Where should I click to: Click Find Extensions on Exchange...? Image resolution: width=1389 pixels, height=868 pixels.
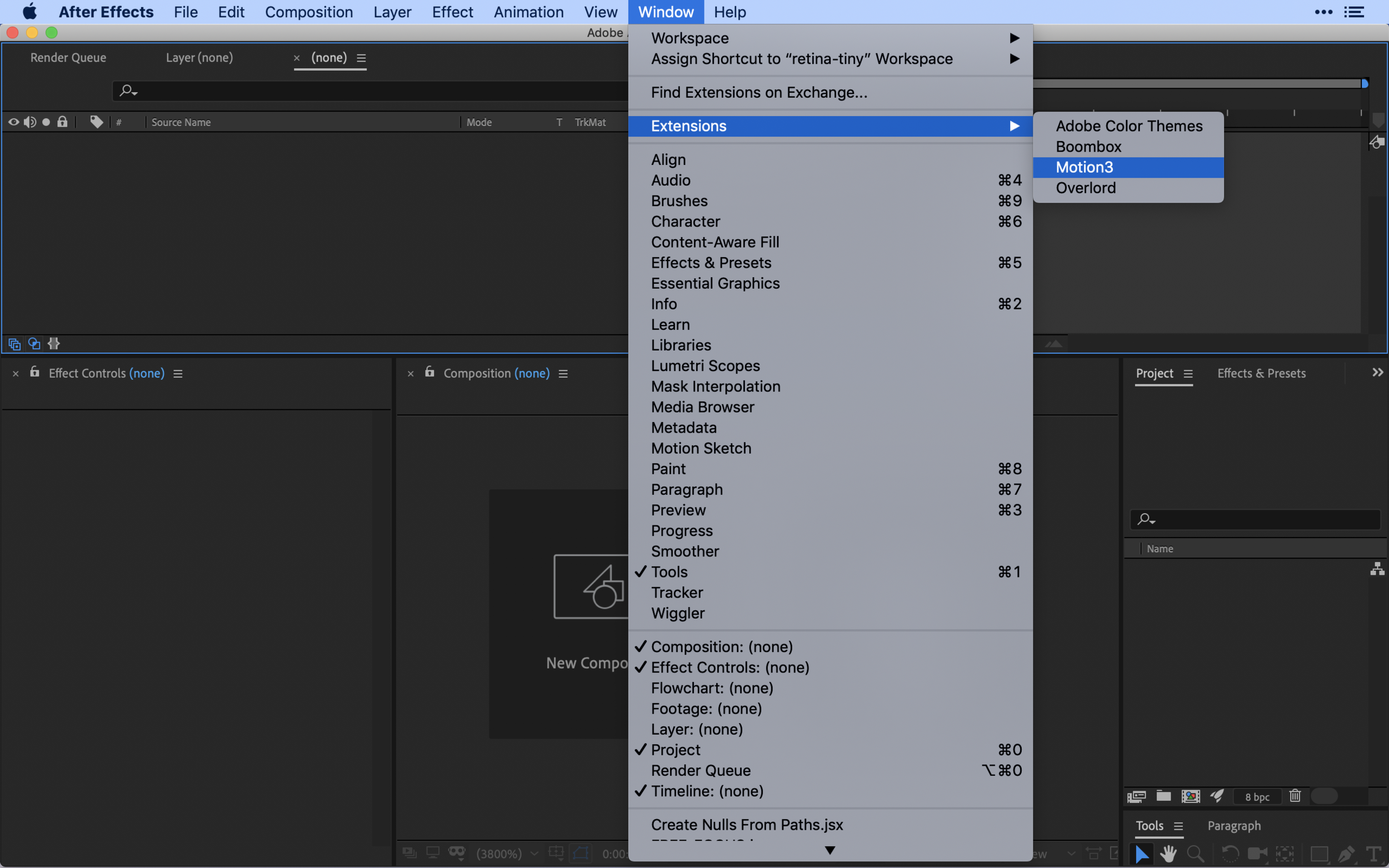click(x=830, y=92)
